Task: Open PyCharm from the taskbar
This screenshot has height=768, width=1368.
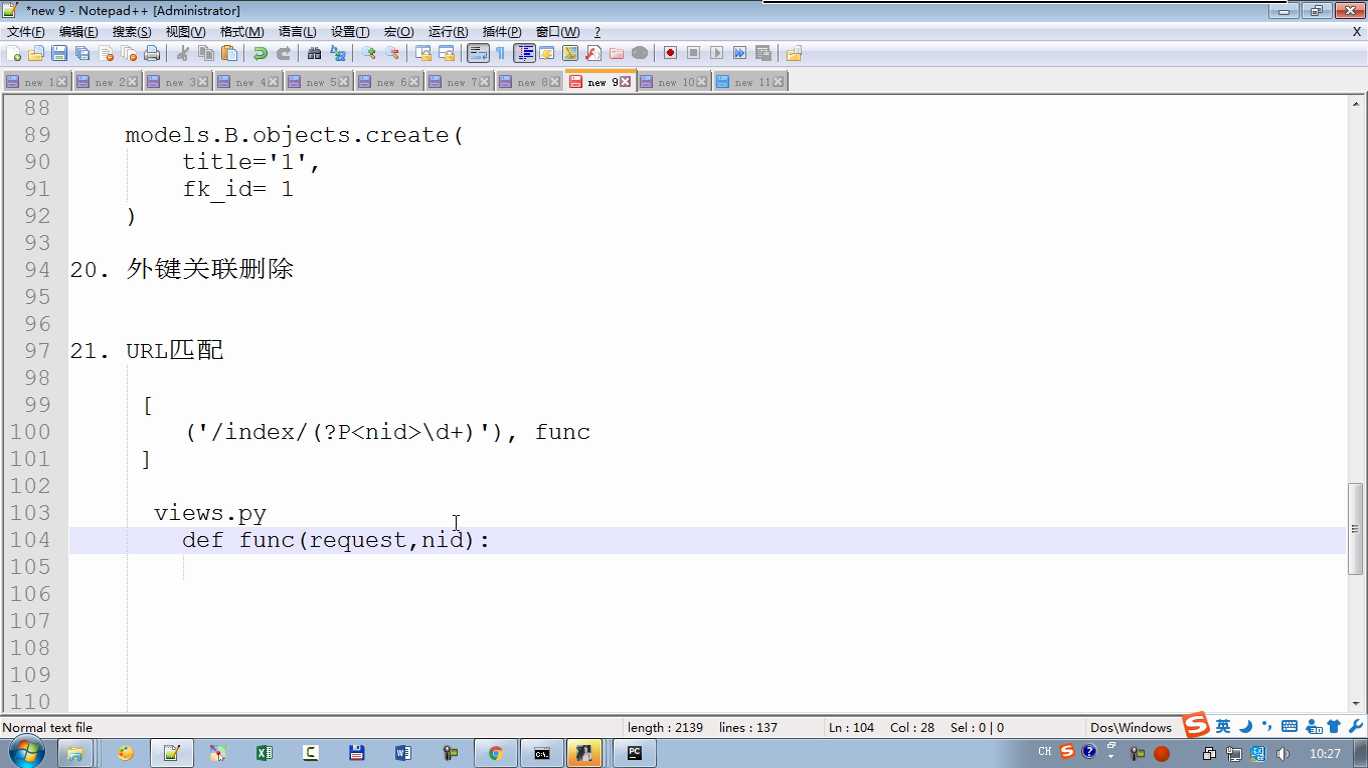Action: (634, 753)
